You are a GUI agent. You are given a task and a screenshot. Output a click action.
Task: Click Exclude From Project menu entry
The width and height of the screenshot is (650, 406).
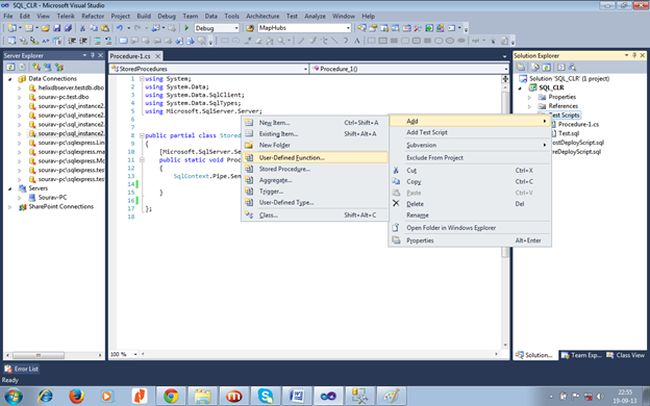coord(470,158)
